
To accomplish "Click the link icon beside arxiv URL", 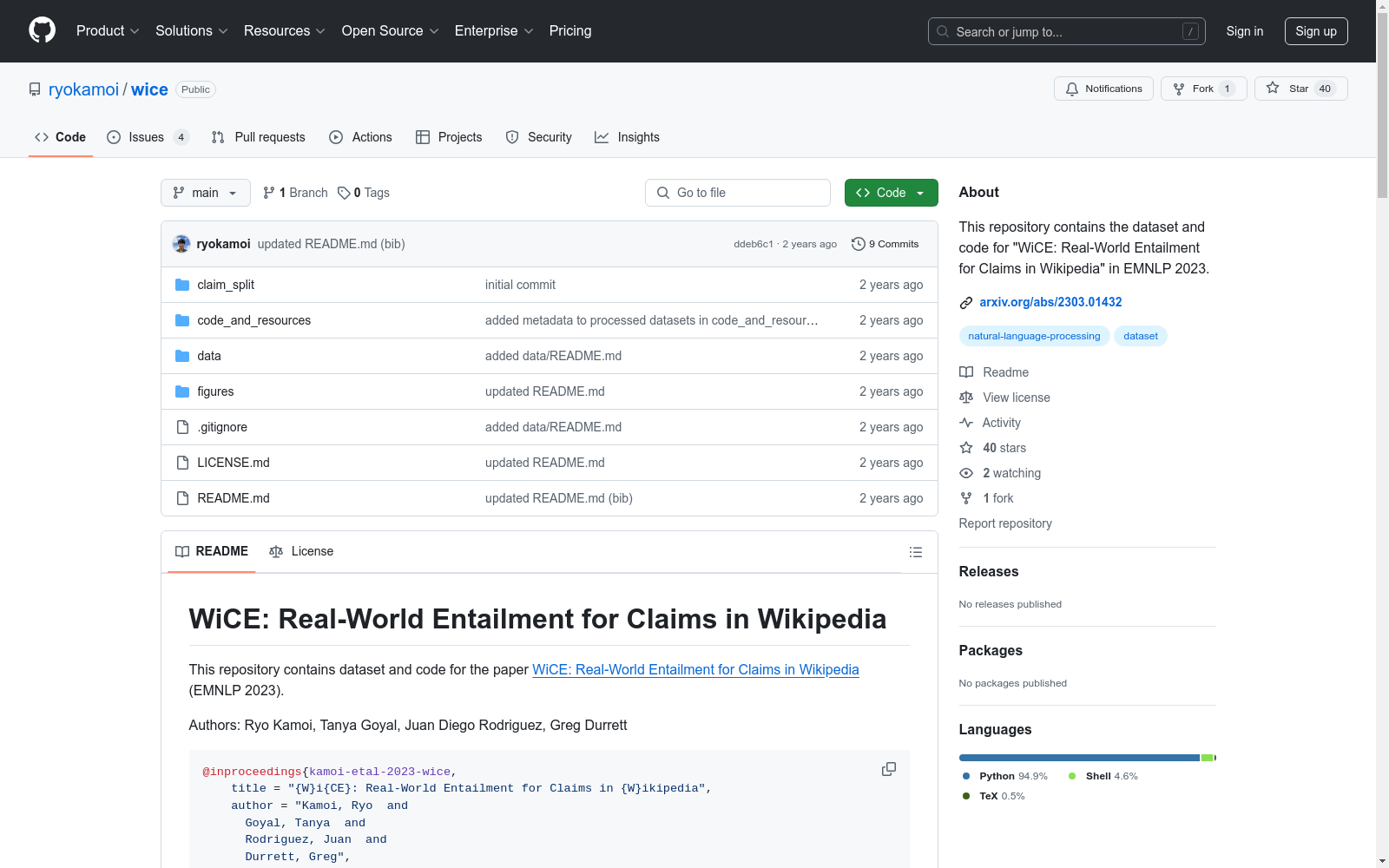I will [966, 302].
